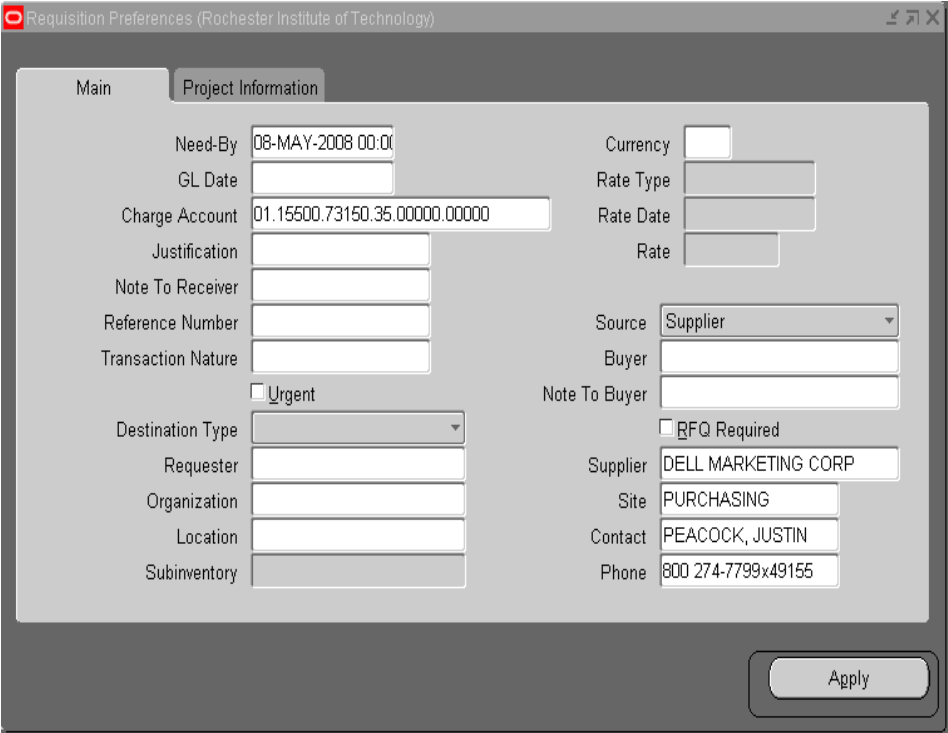Click the Oracle icon in title bar
The height and width of the screenshot is (733, 948).
[x=14, y=19]
